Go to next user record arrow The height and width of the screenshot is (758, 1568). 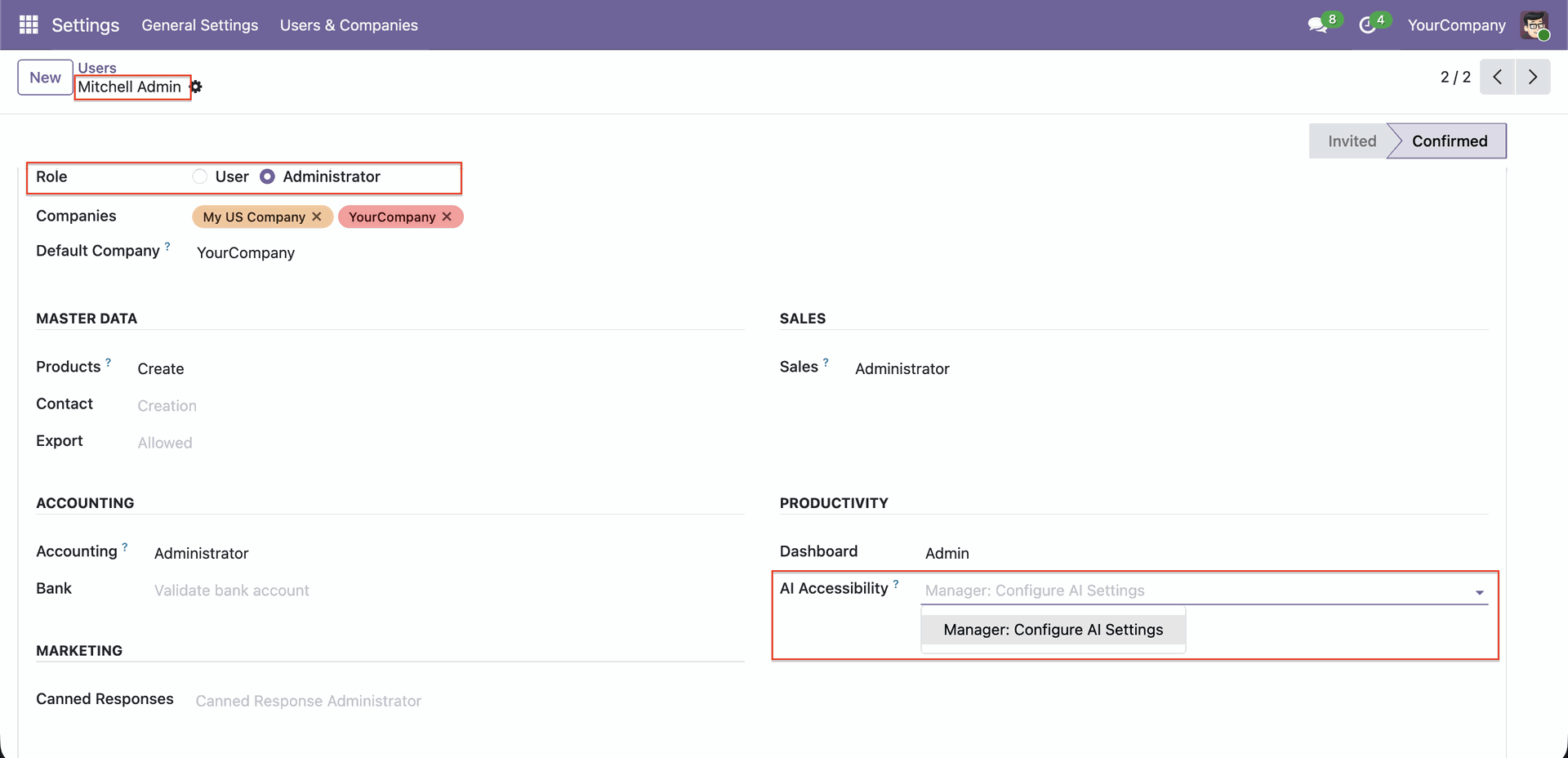pyautogui.click(x=1533, y=77)
